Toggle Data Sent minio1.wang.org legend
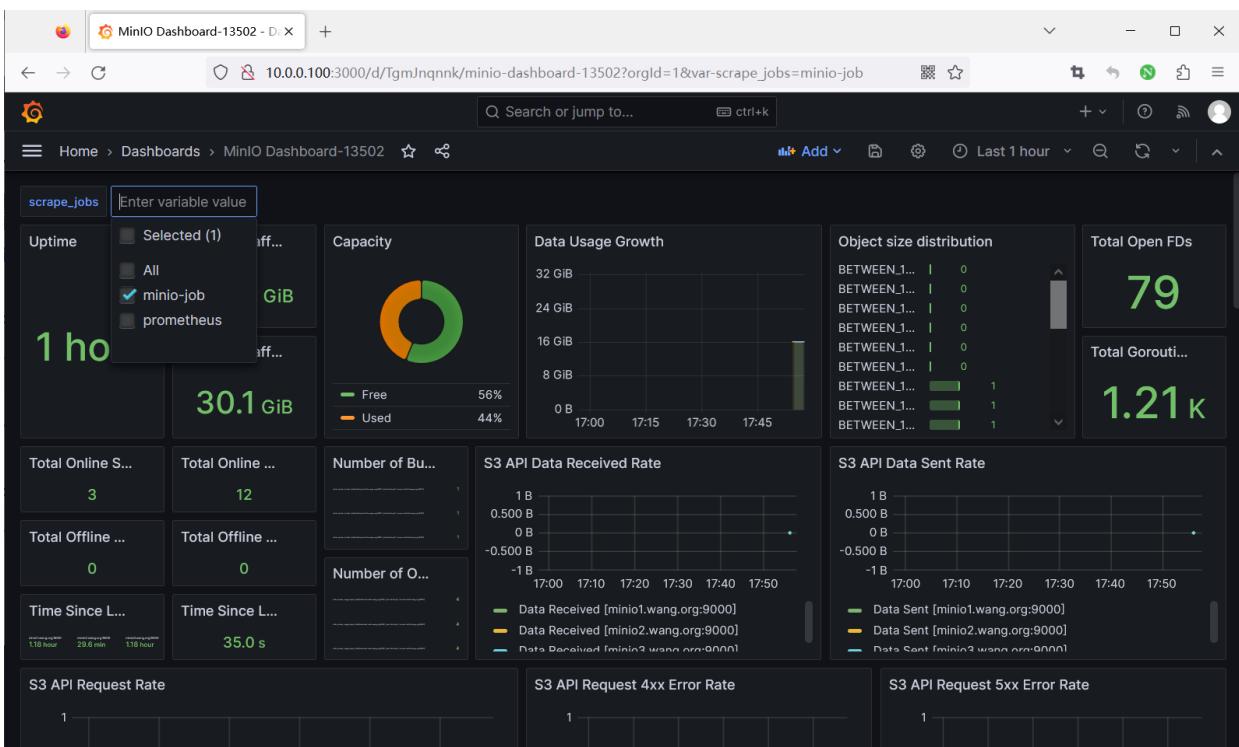 click(x=968, y=610)
